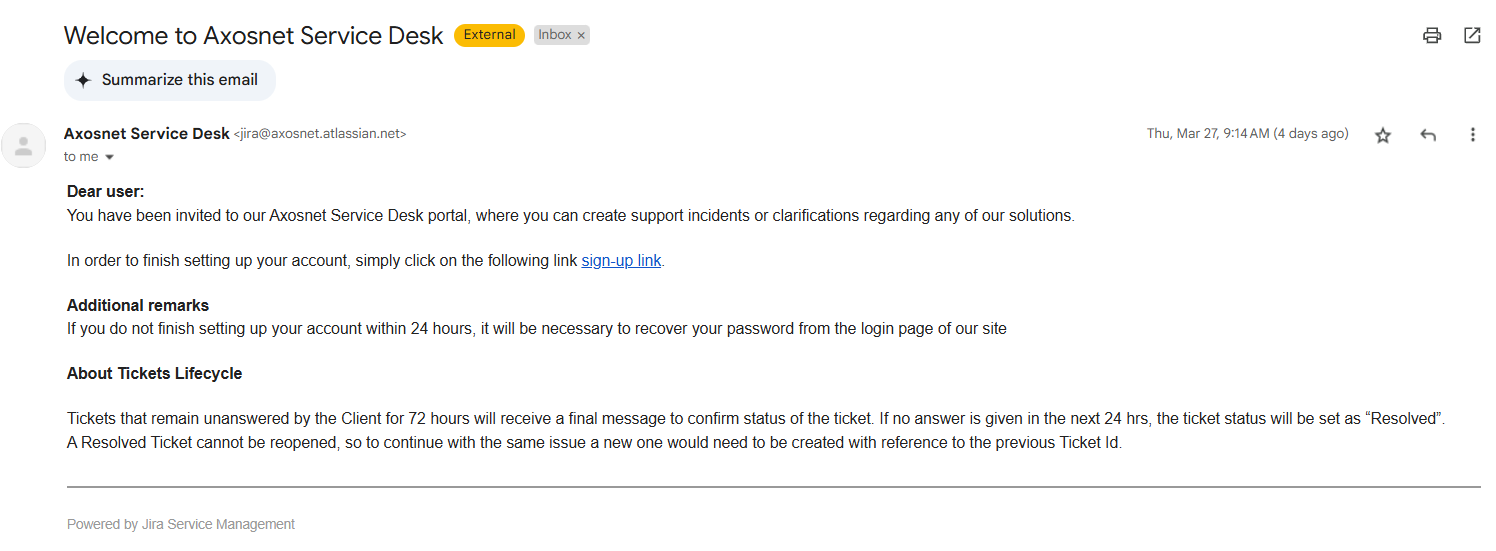Click the "About Tickets Lifecycle" heading
Image resolution: width=1496 pixels, height=551 pixels.
pos(154,374)
